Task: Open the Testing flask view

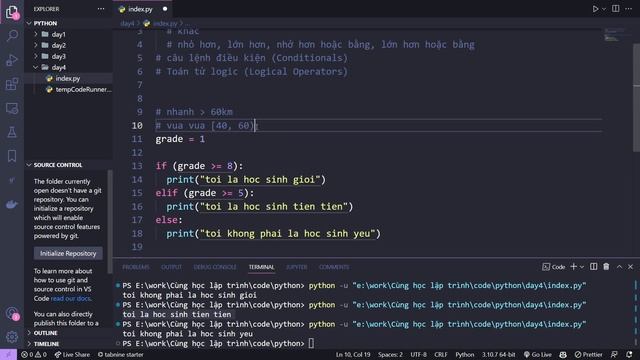Action: click(12, 132)
